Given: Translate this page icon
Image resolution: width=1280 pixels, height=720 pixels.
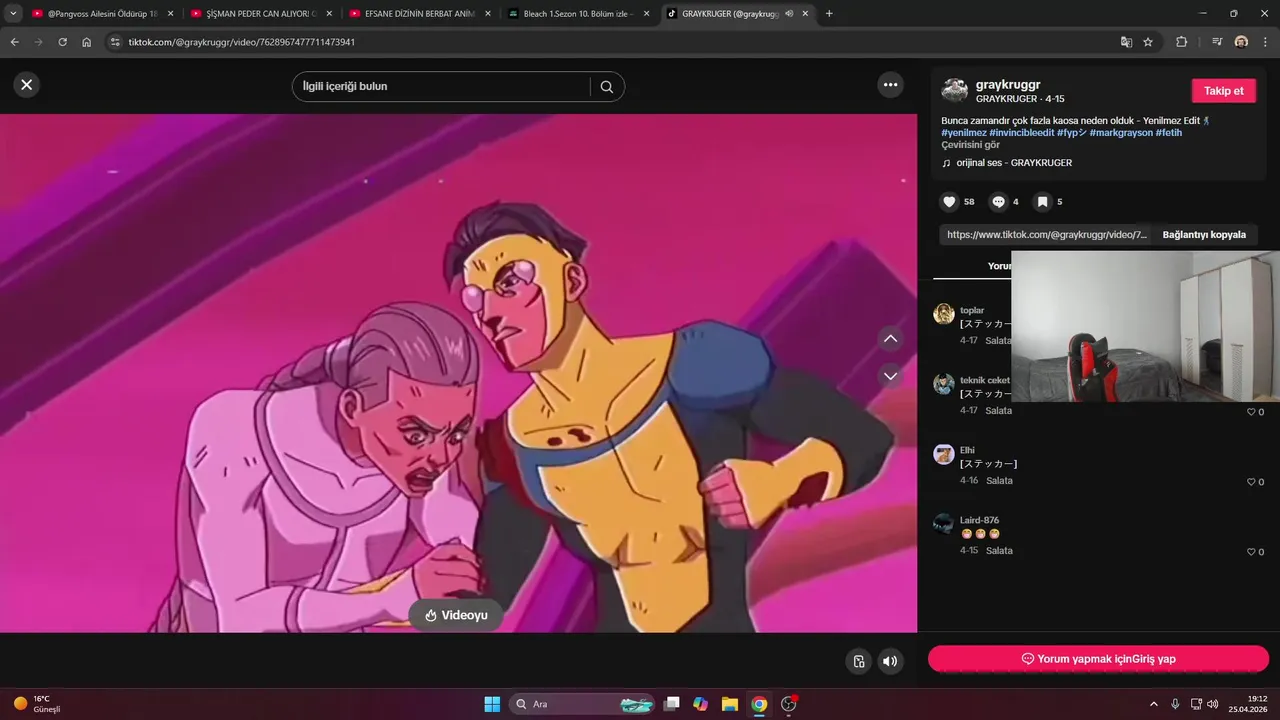Looking at the screenshot, I should pyautogui.click(x=1126, y=42).
